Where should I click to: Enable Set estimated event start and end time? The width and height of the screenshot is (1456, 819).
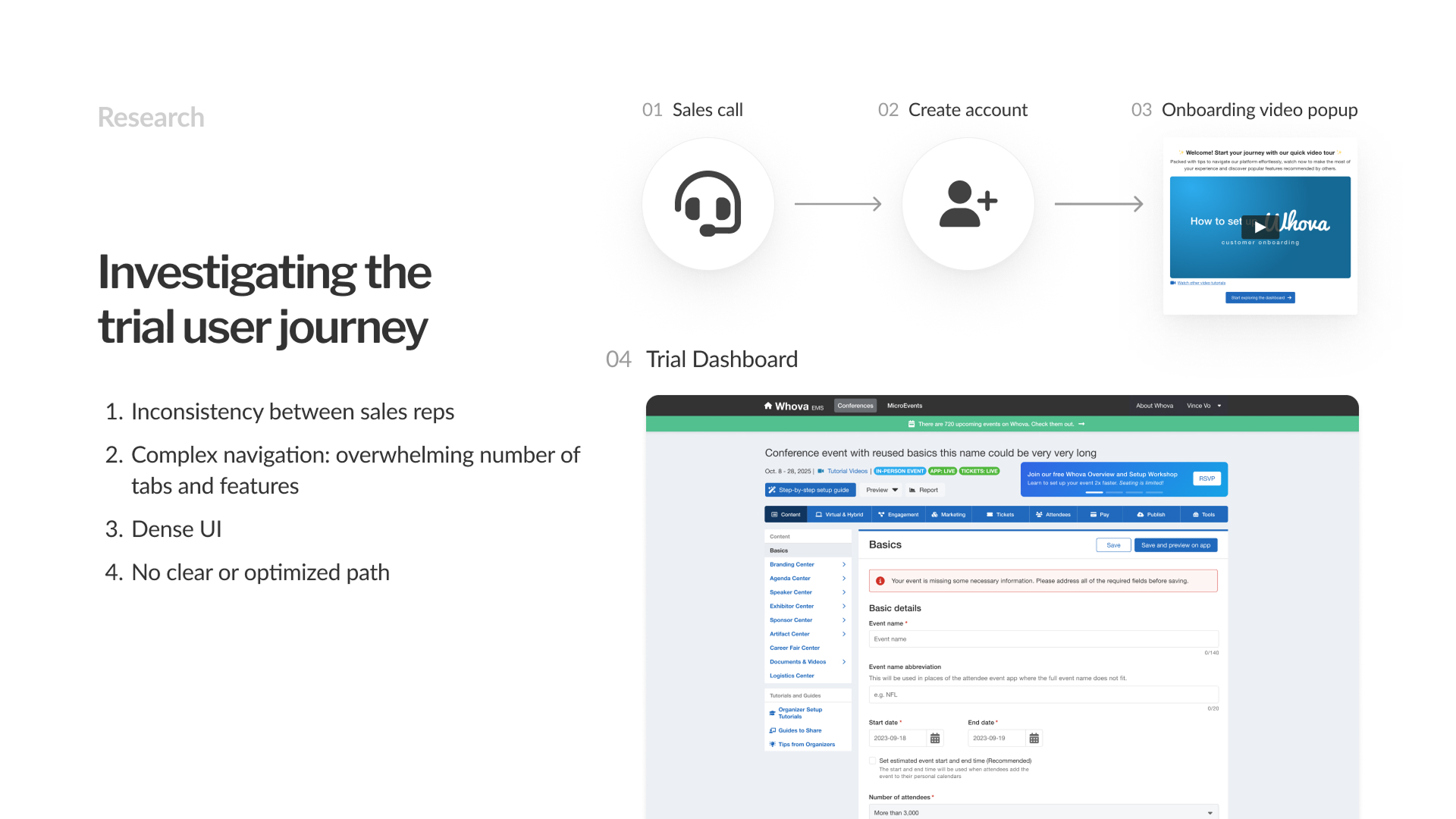(873, 761)
